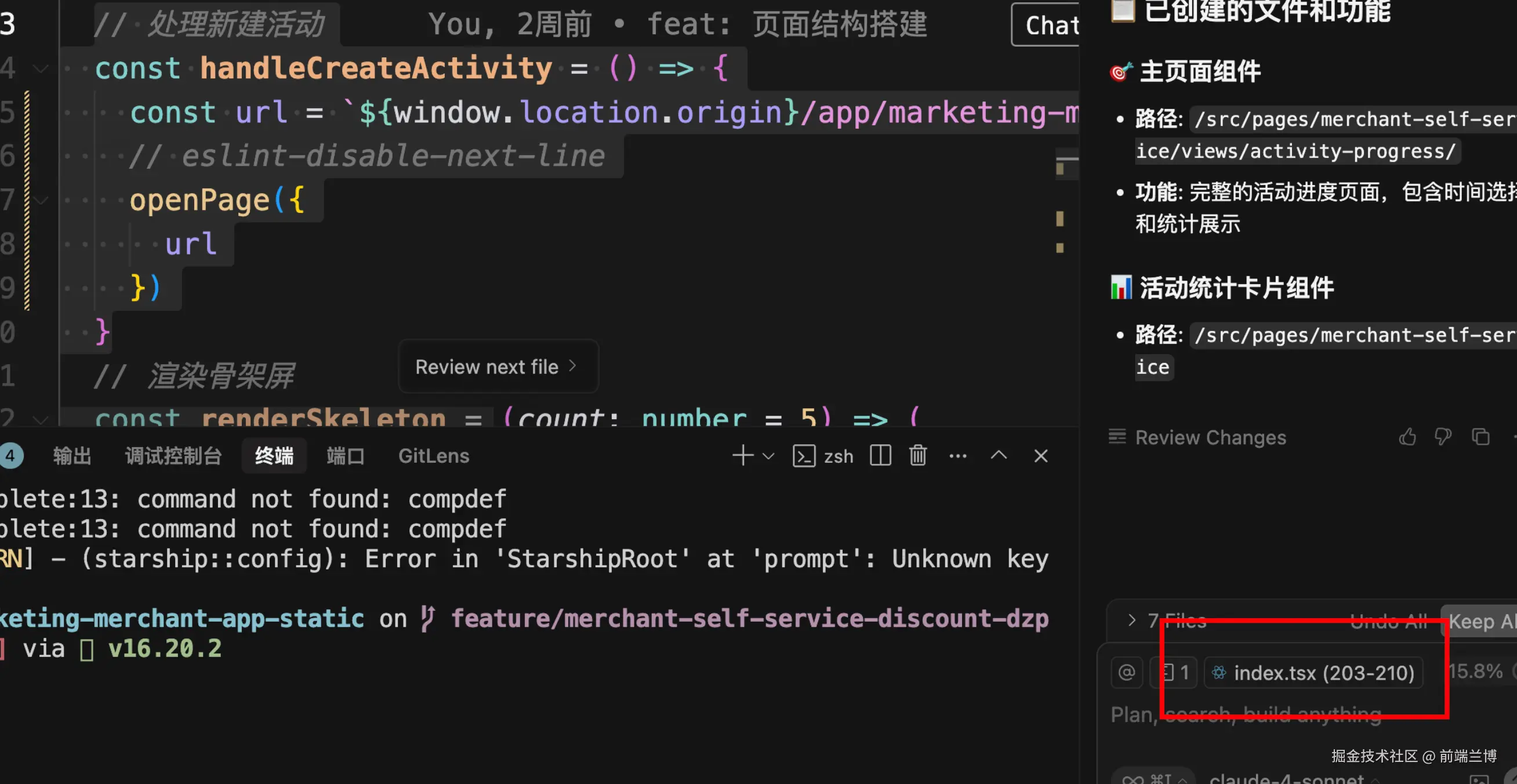1517x784 pixels.
Task: Expand the 7 Files changes list
Action: (x=1131, y=620)
